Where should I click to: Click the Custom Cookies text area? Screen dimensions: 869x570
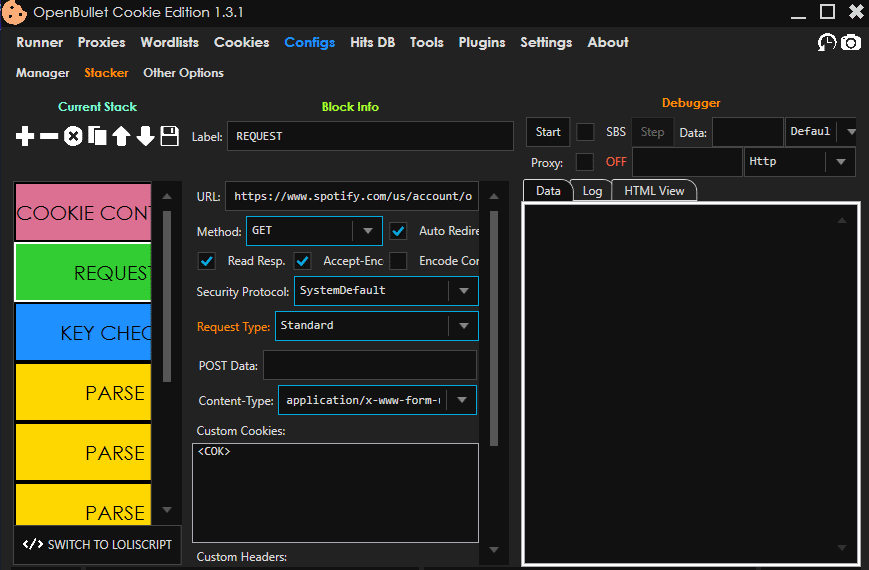click(335, 492)
